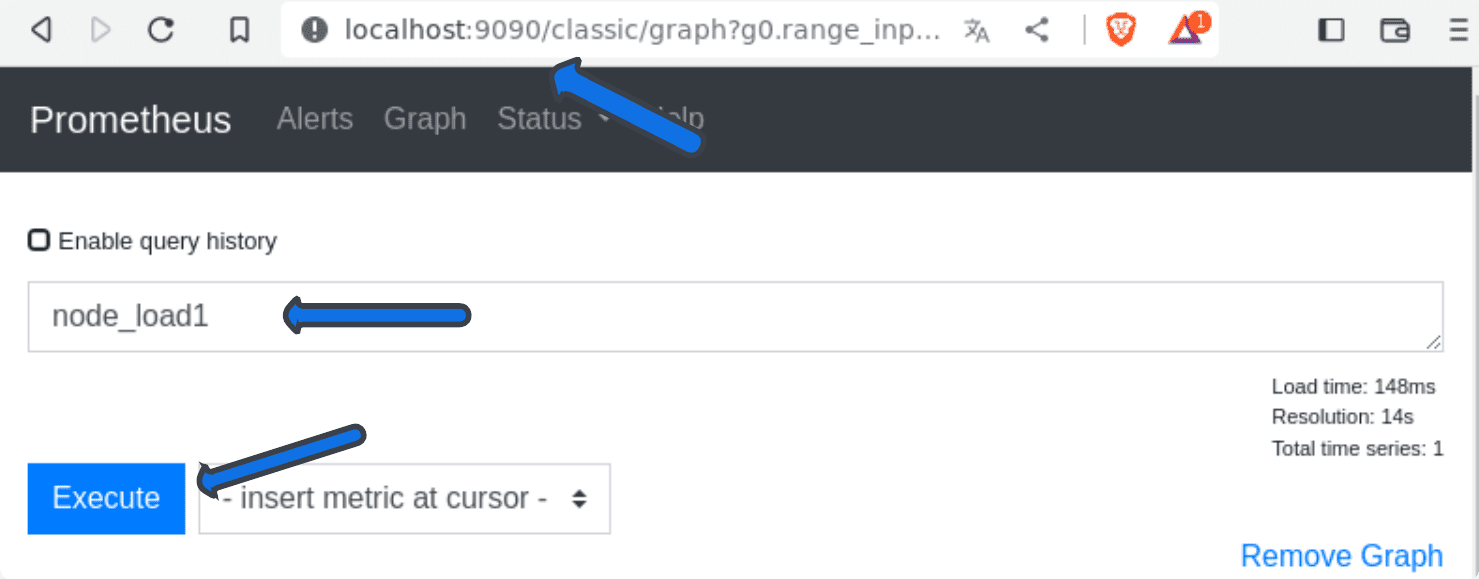Image resolution: width=1479 pixels, height=579 pixels.
Task: Click the Brave Rewards triangle icon
Action: coord(1186,31)
